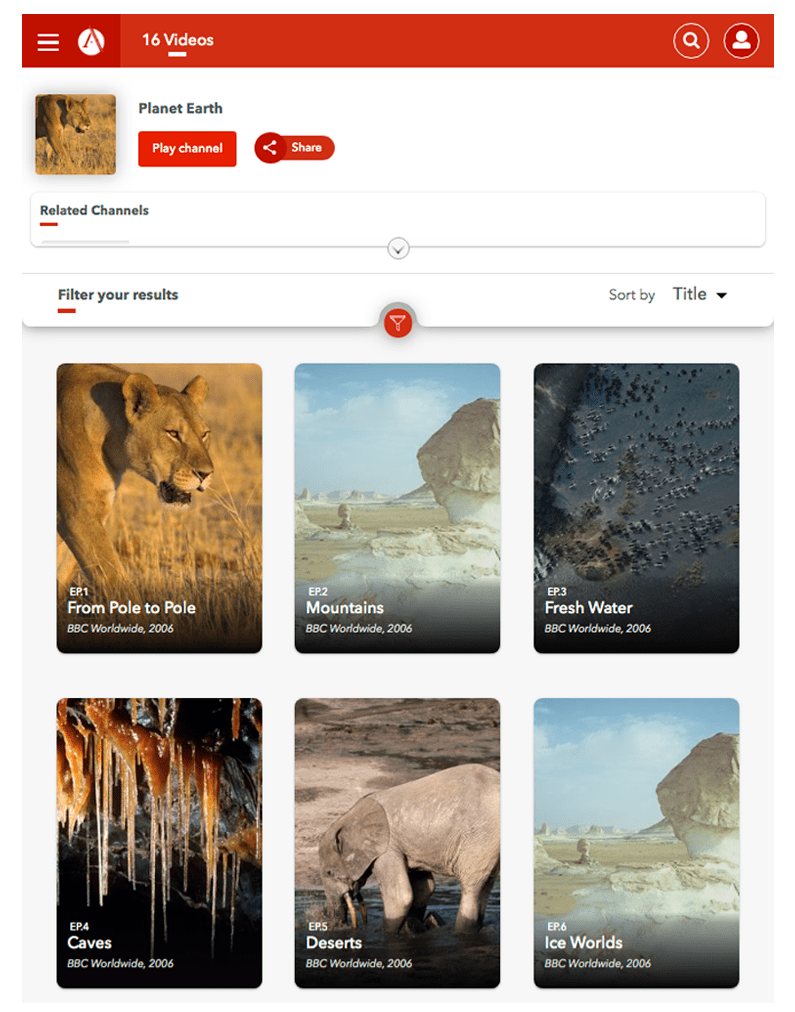Image resolution: width=795 pixels, height=1012 pixels.
Task: Open the Fresh Water episode card
Action: [x=636, y=508]
